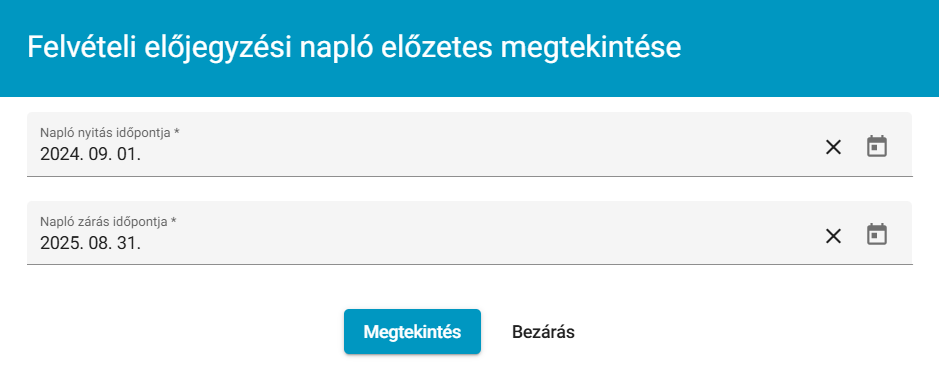Clear the Napló nyitás időpontja date

point(833,147)
